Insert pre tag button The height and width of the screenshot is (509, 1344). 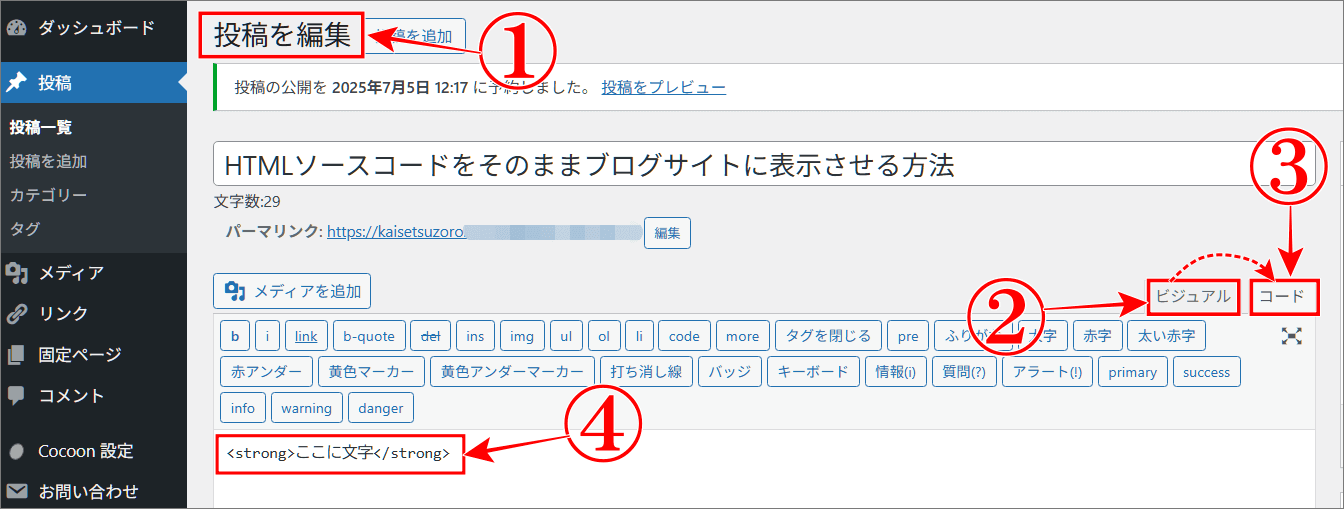click(908, 337)
